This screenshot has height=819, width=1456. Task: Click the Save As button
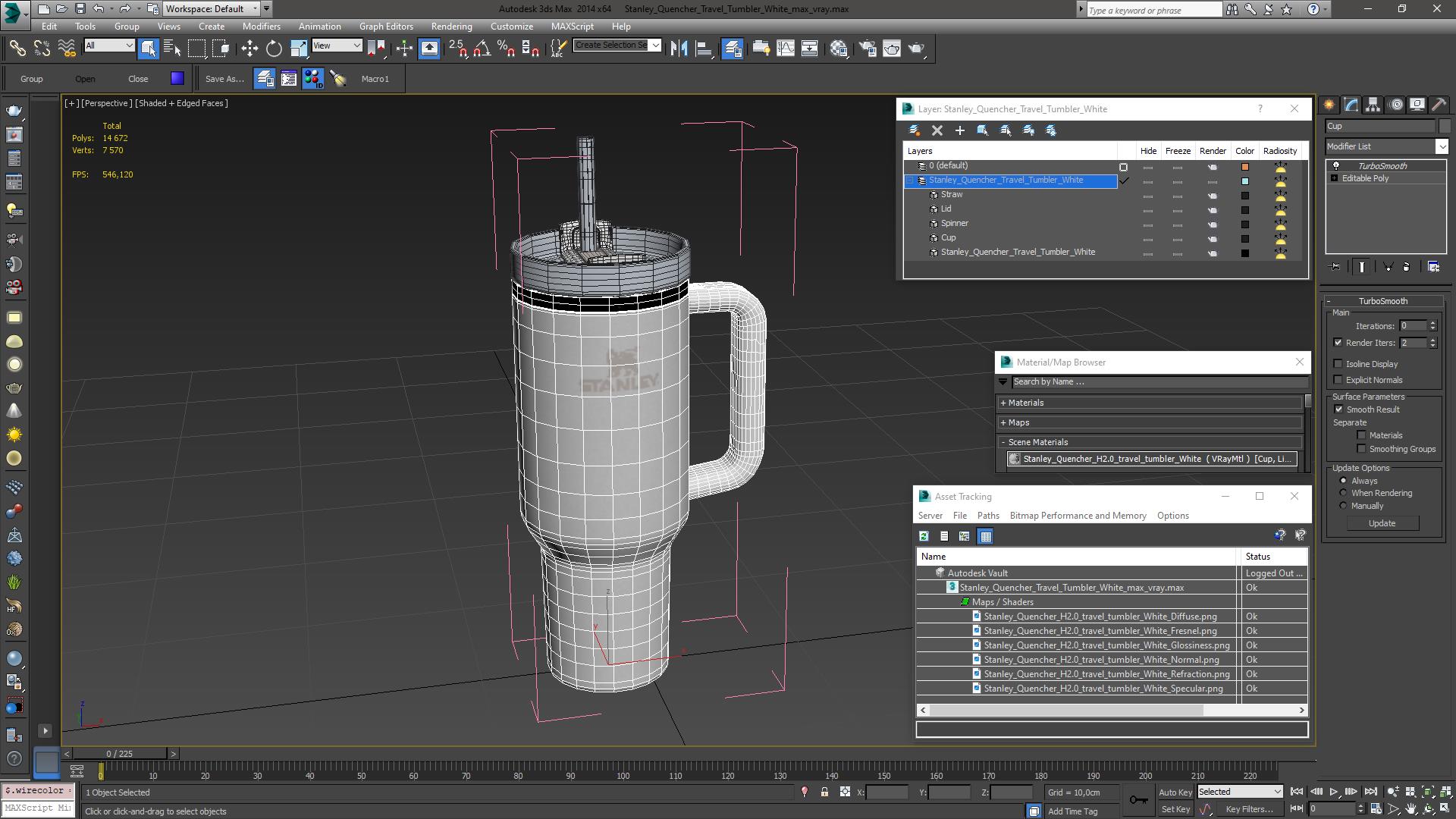point(224,79)
